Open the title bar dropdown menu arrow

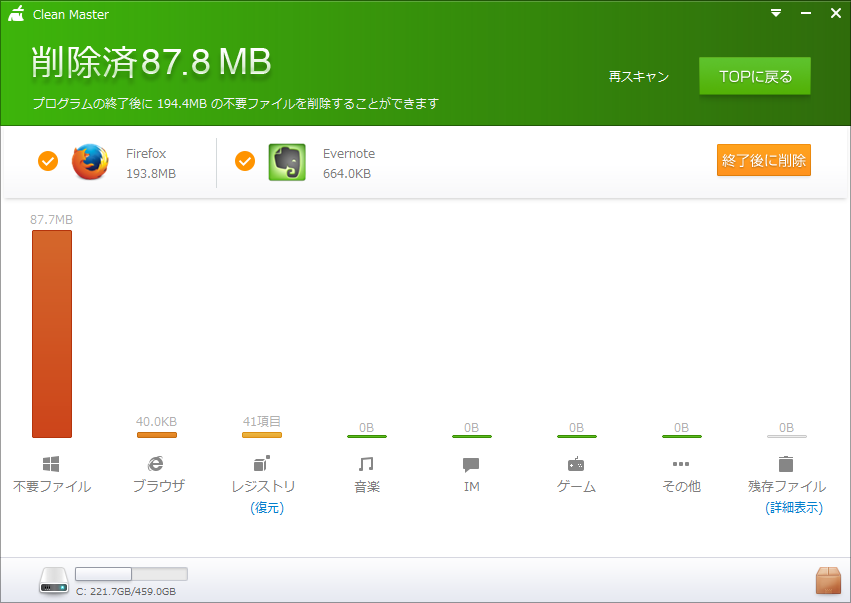pos(776,13)
